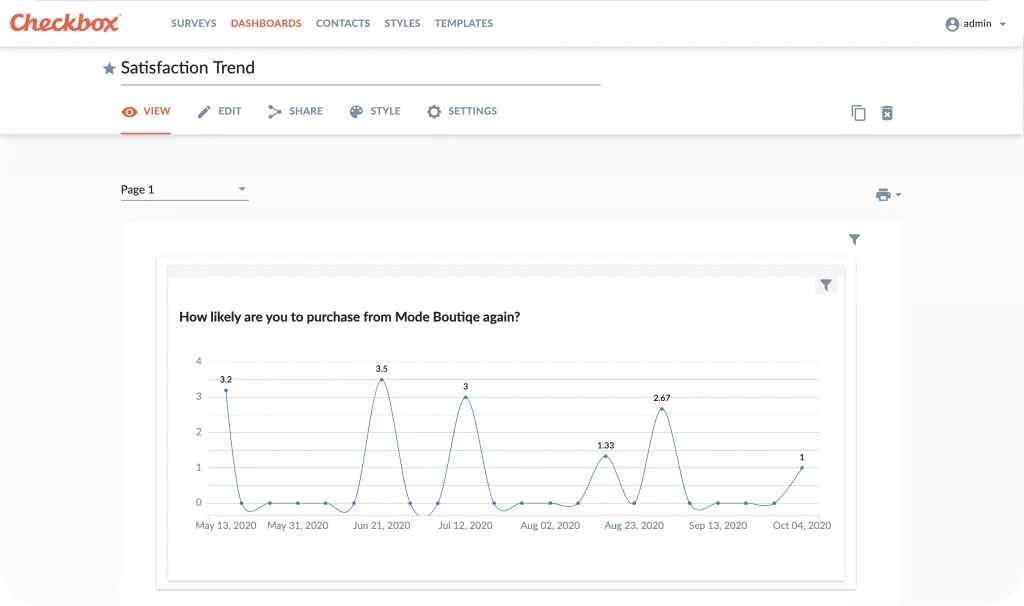This screenshot has width=1024, height=606.
Task: Click the admin username text
Action: tap(977, 24)
